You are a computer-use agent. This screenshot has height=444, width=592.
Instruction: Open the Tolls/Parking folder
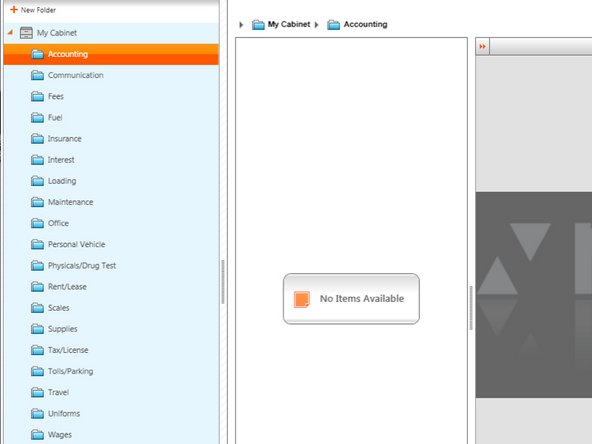(70, 371)
